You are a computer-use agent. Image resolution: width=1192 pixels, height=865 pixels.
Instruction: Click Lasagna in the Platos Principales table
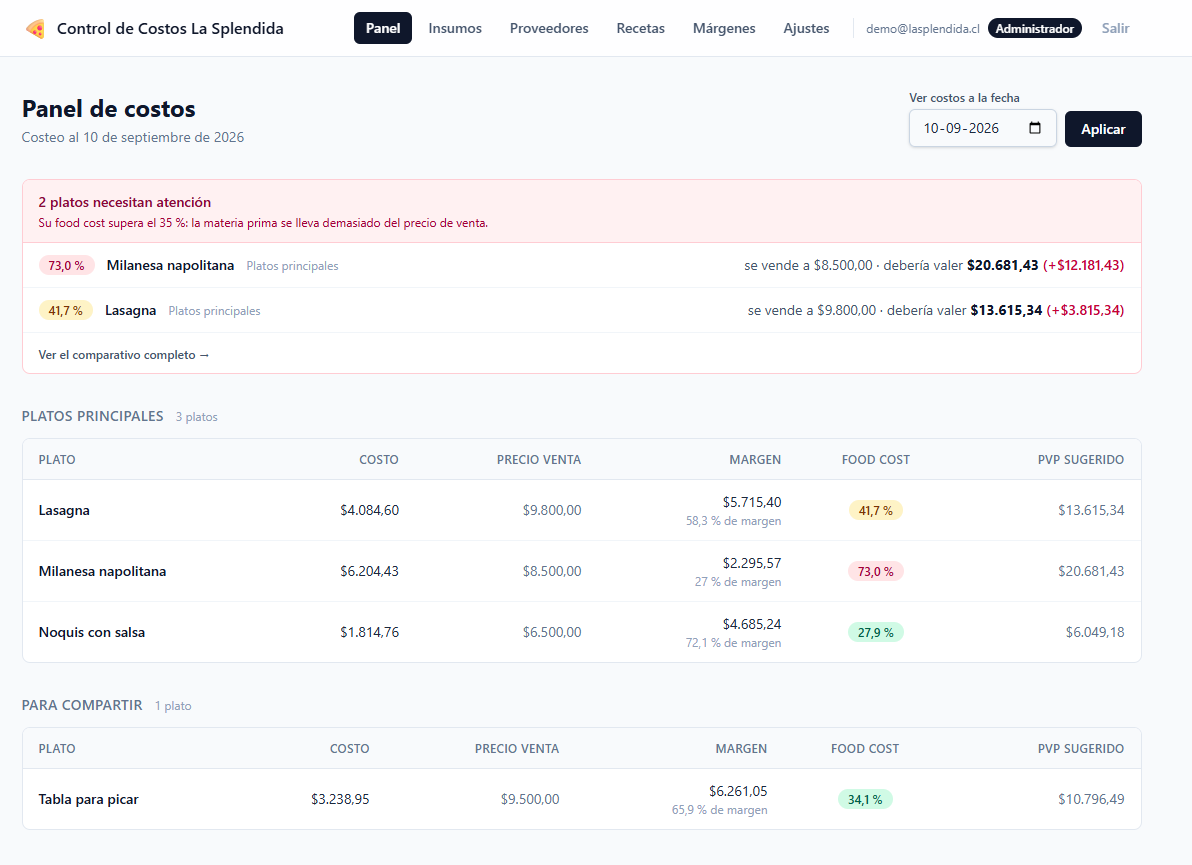point(64,510)
